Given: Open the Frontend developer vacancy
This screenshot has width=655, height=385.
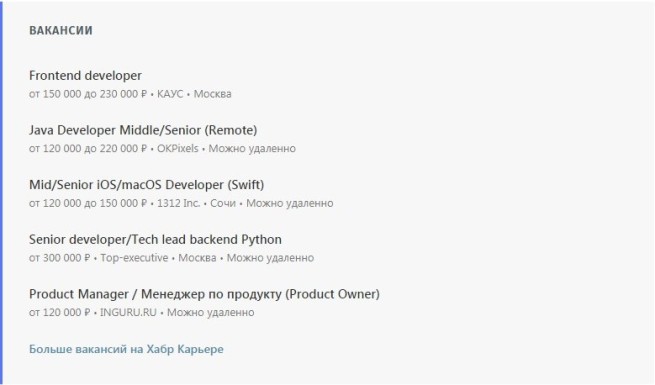Looking at the screenshot, I should point(85,76).
